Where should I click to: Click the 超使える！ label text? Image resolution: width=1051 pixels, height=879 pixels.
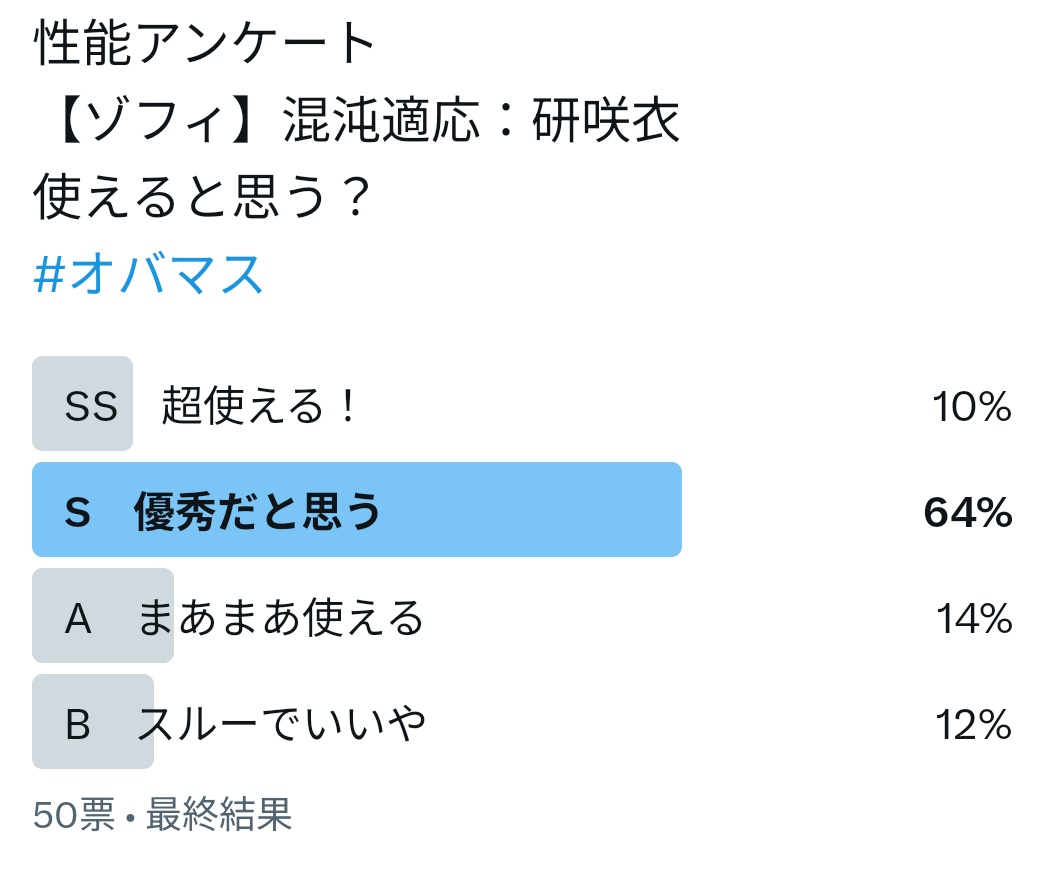(x=260, y=406)
